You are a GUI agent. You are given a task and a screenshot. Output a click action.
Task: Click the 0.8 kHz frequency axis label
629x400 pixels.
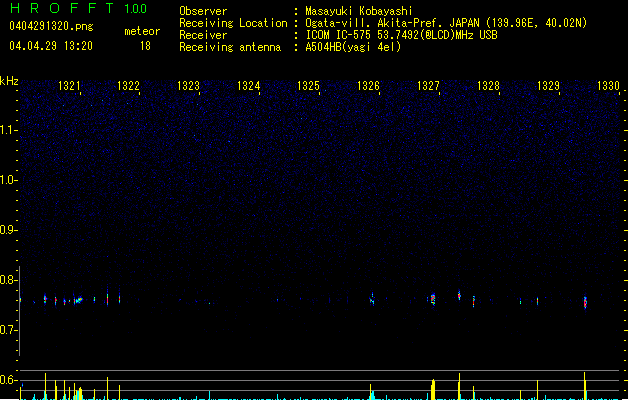(8, 280)
